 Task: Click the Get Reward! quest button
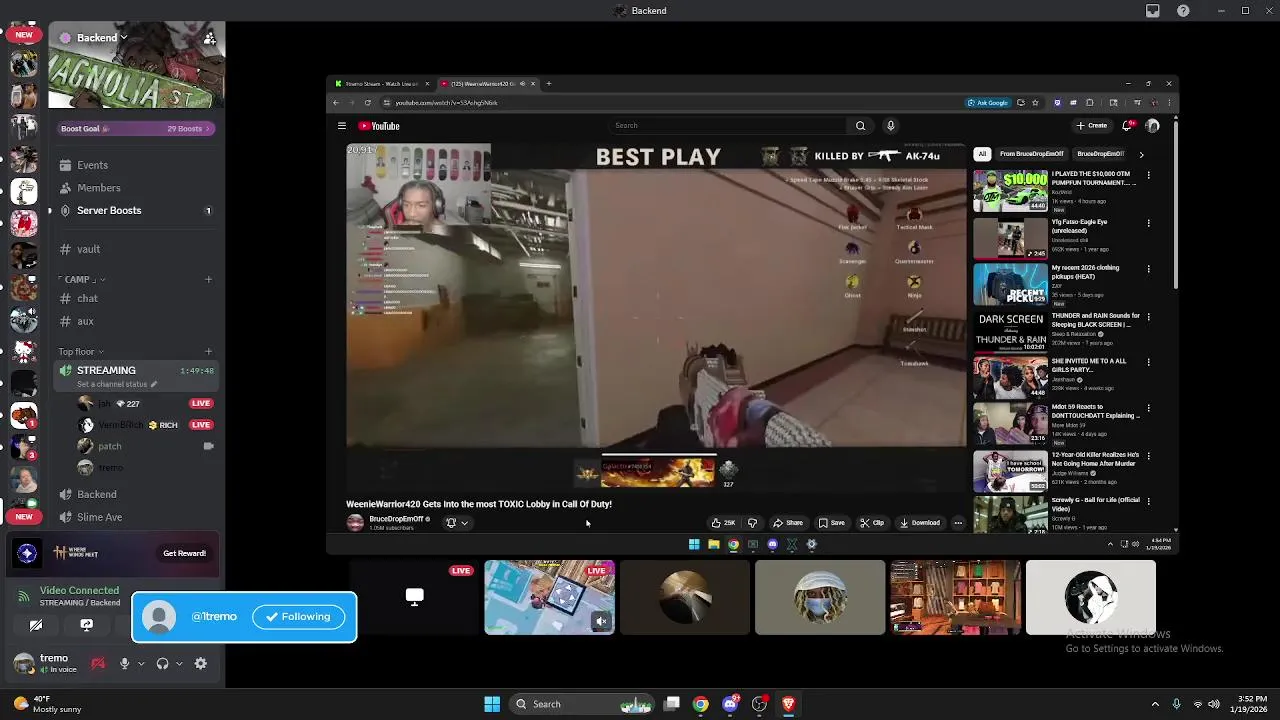click(x=184, y=553)
